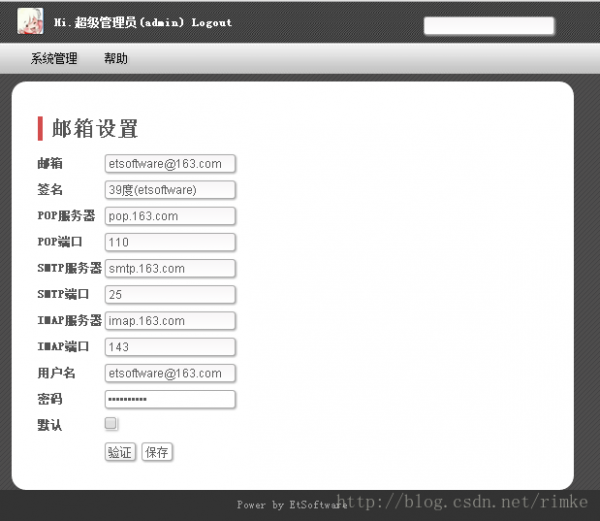Open the 系统管理 menu
The width and height of the screenshot is (600, 521).
[x=54, y=59]
